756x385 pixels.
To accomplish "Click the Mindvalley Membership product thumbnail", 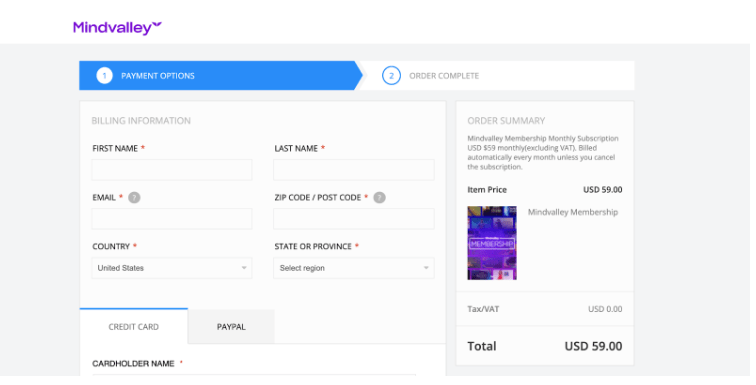I will point(492,243).
